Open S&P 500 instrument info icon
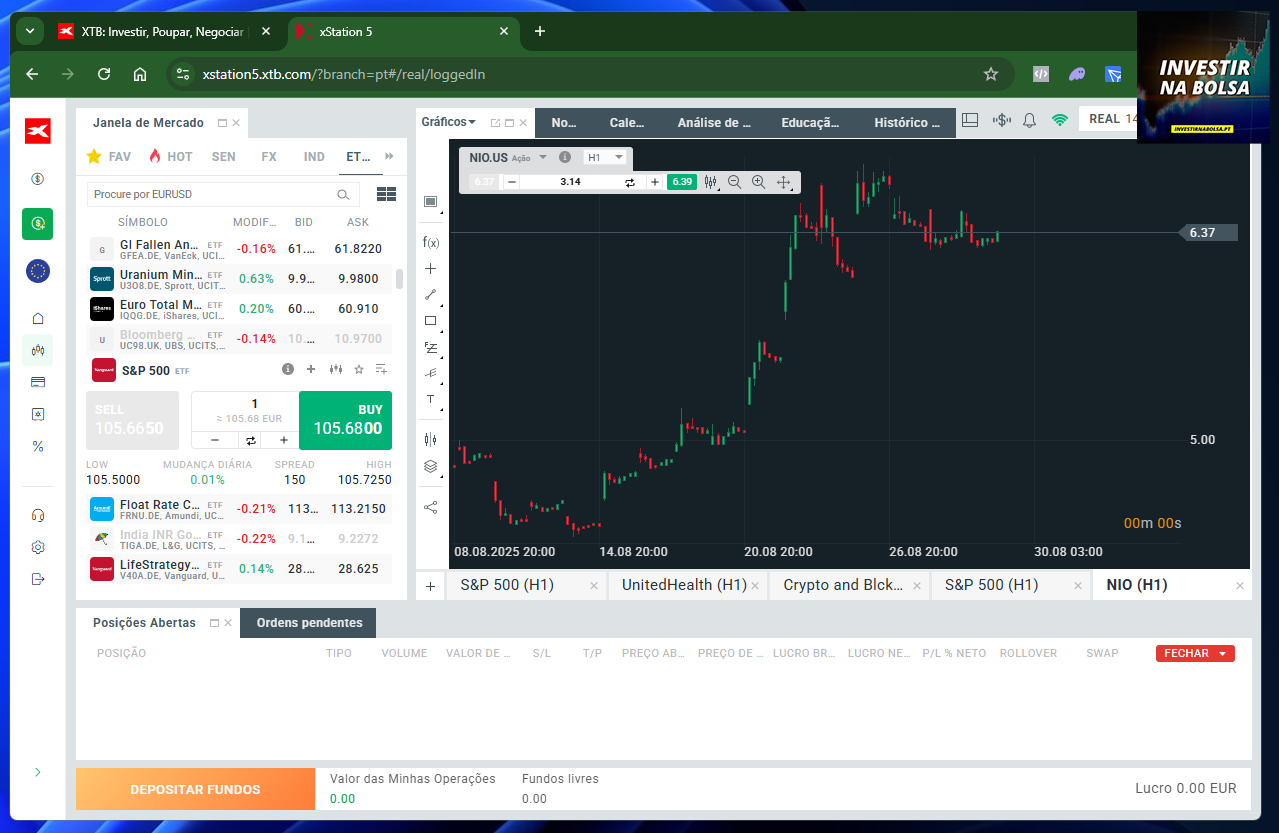Image resolution: width=1279 pixels, height=833 pixels. coord(288,370)
